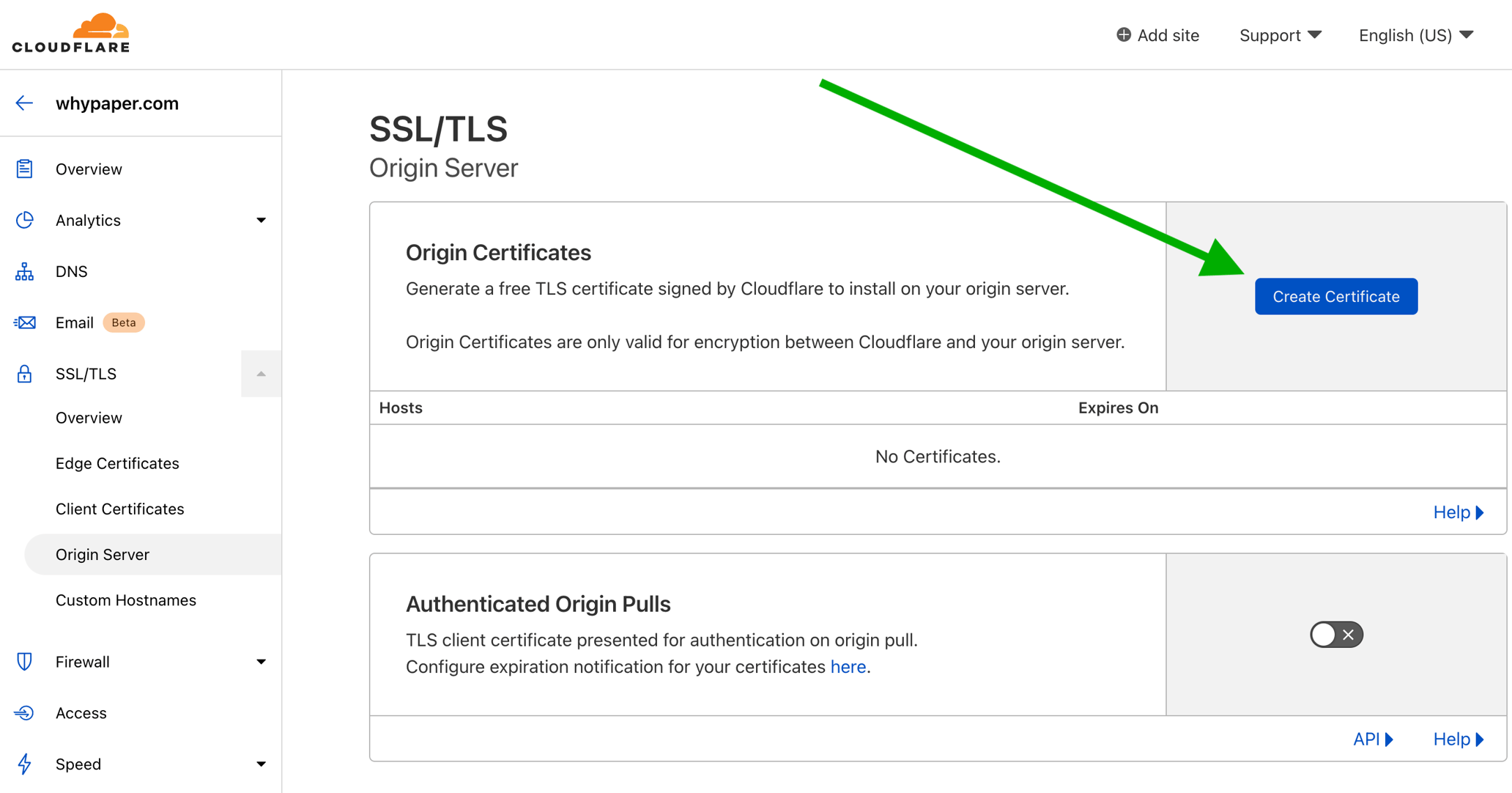Open Analytics via its pie chart icon
Viewport: 1512px width, 793px height.
[x=24, y=220]
